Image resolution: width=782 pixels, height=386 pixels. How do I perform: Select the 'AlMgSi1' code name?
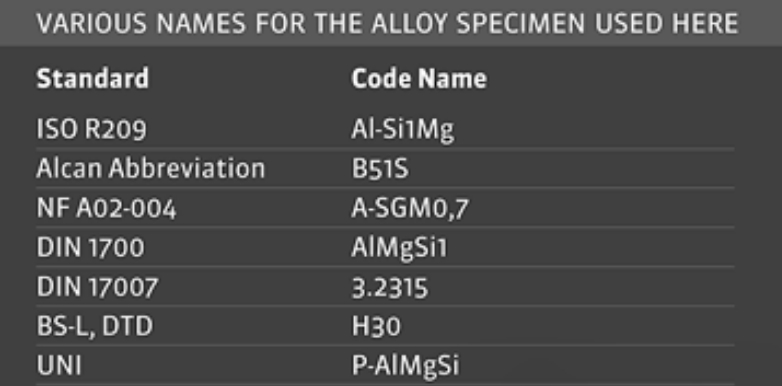point(399,249)
